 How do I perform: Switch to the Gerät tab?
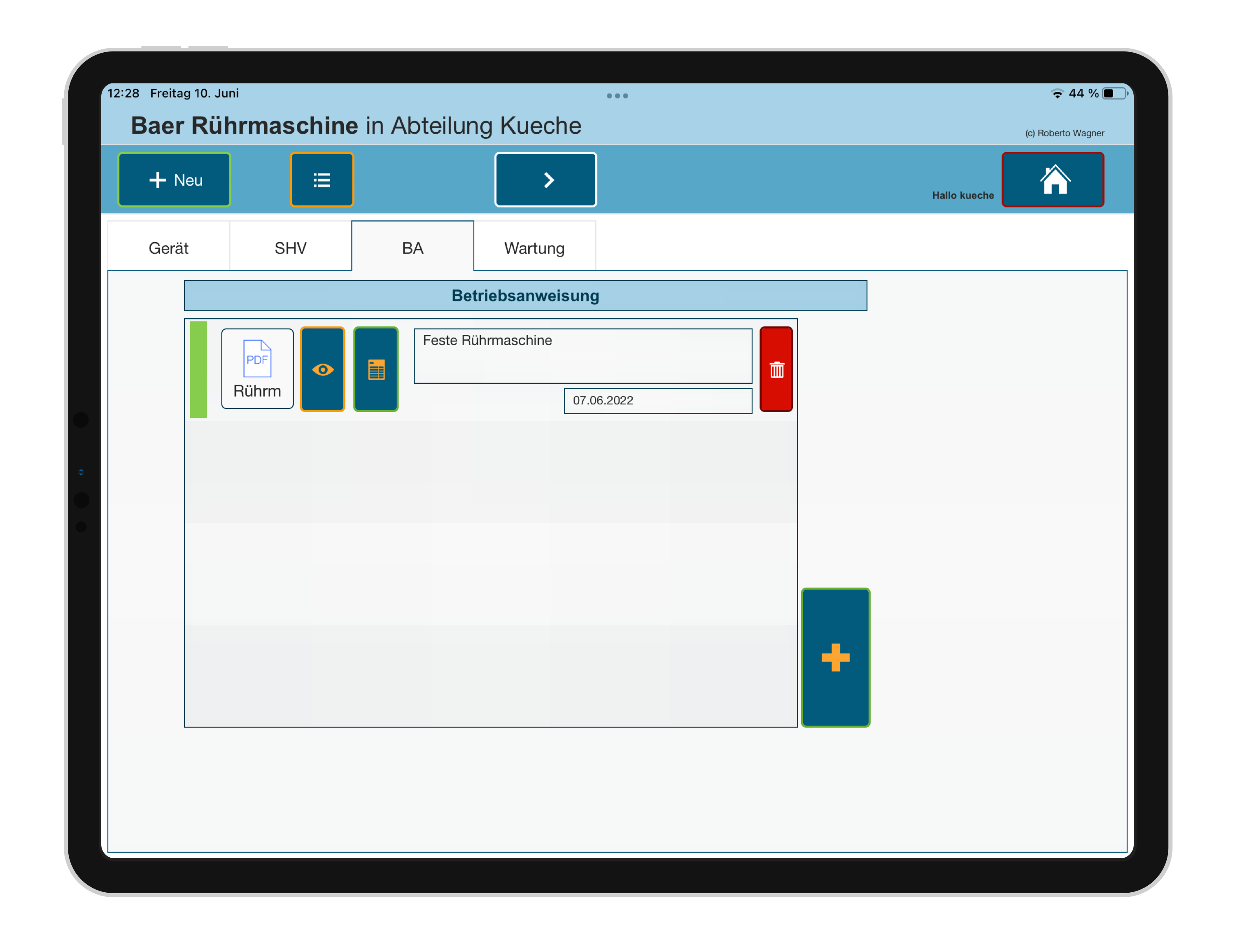[168, 248]
